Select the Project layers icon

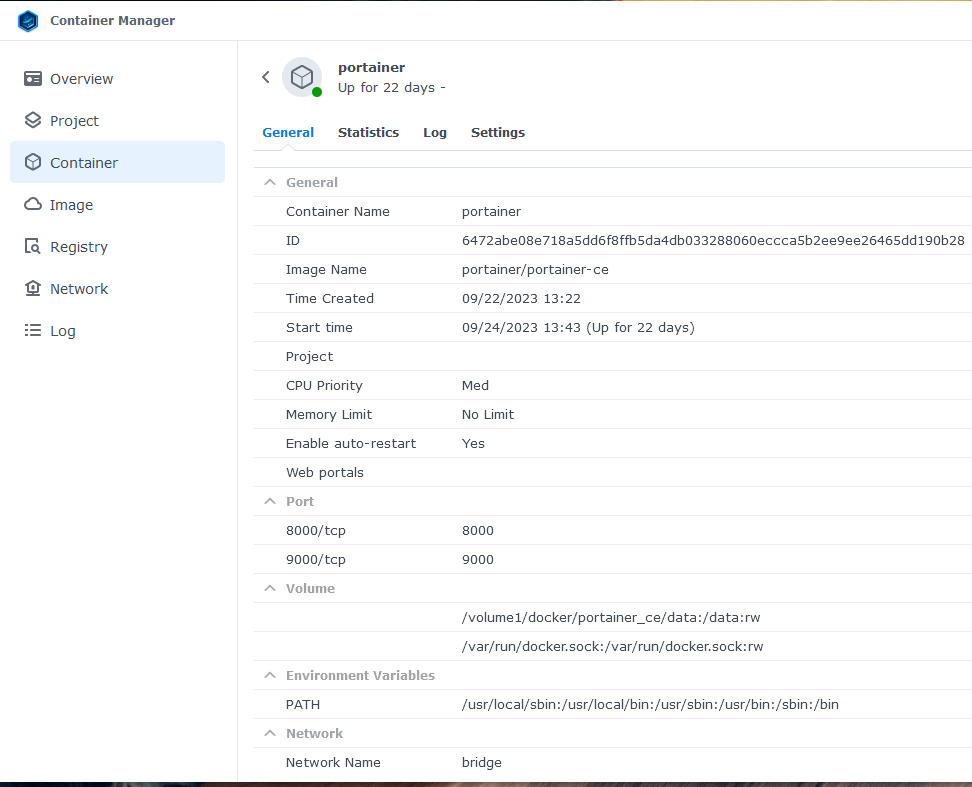(33, 121)
